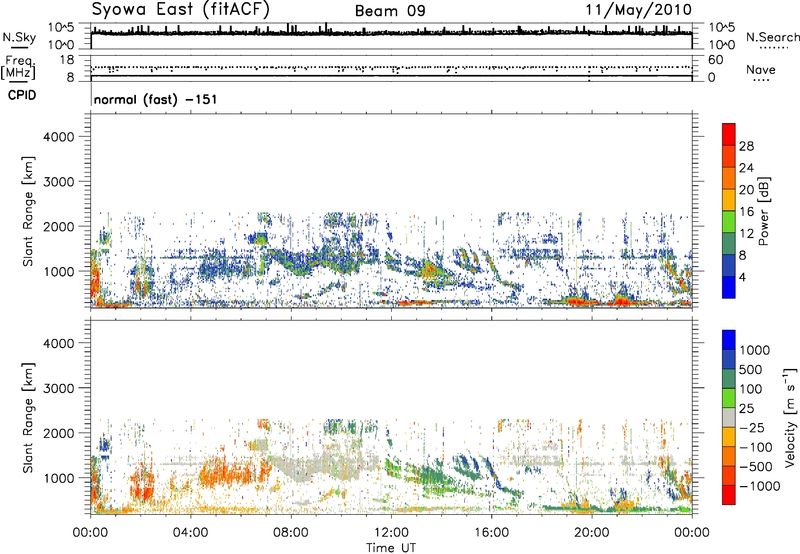Click the '20:00' time axis label
The image size is (800, 554).
pos(592,533)
